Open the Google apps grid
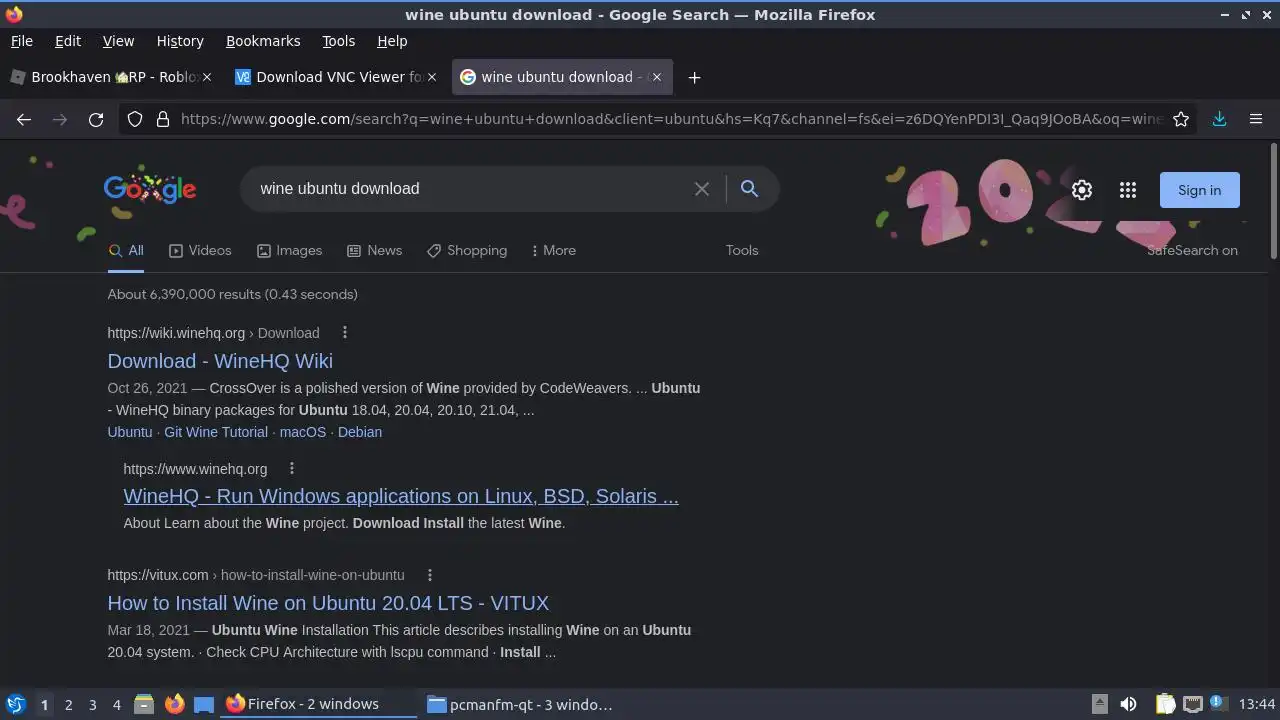 click(x=1128, y=190)
